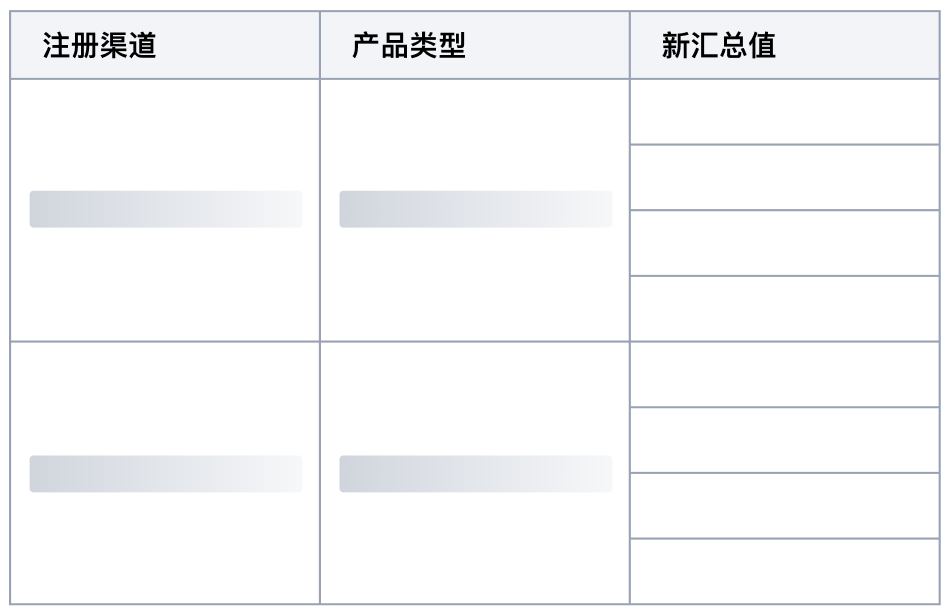Viewport: 950px width, 612px height.
Task: Click the 新汇总值 column header
Action: (719, 46)
